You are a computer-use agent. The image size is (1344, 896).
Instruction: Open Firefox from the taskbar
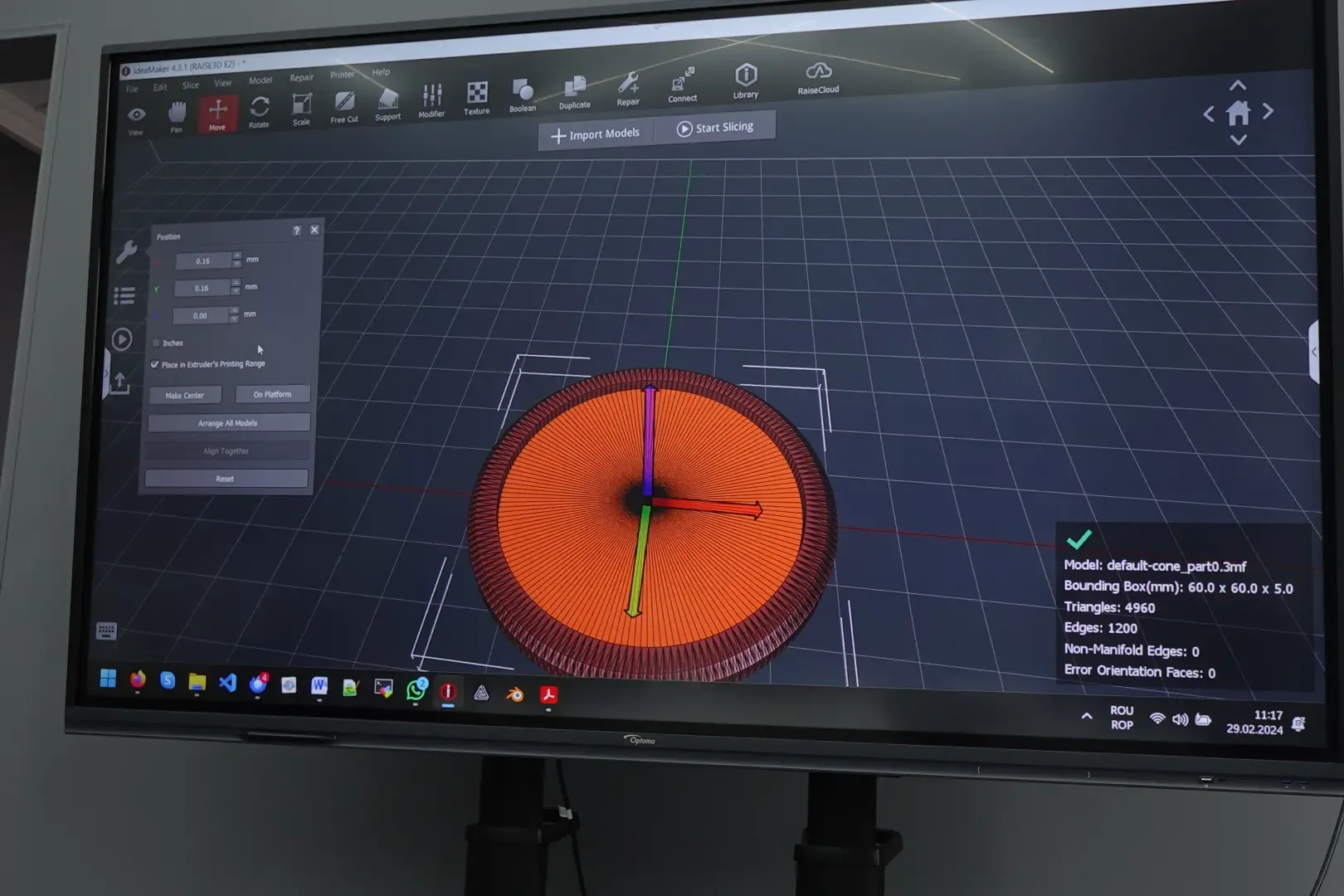(x=138, y=680)
